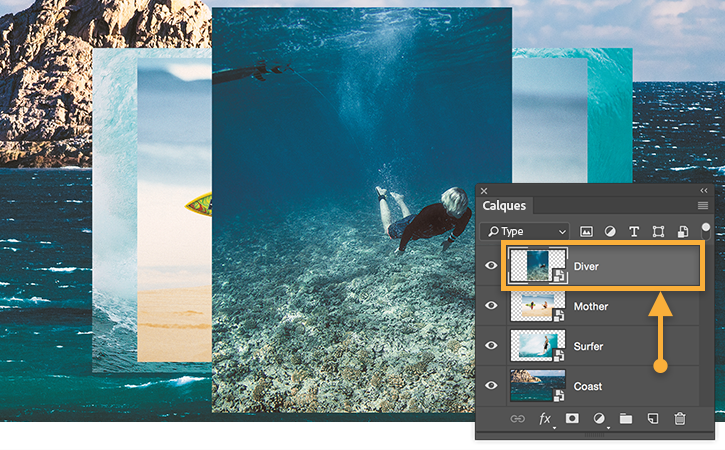Click the Coast layer name
The width and height of the screenshot is (725, 450).
pyautogui.click(x=588, y=386)
